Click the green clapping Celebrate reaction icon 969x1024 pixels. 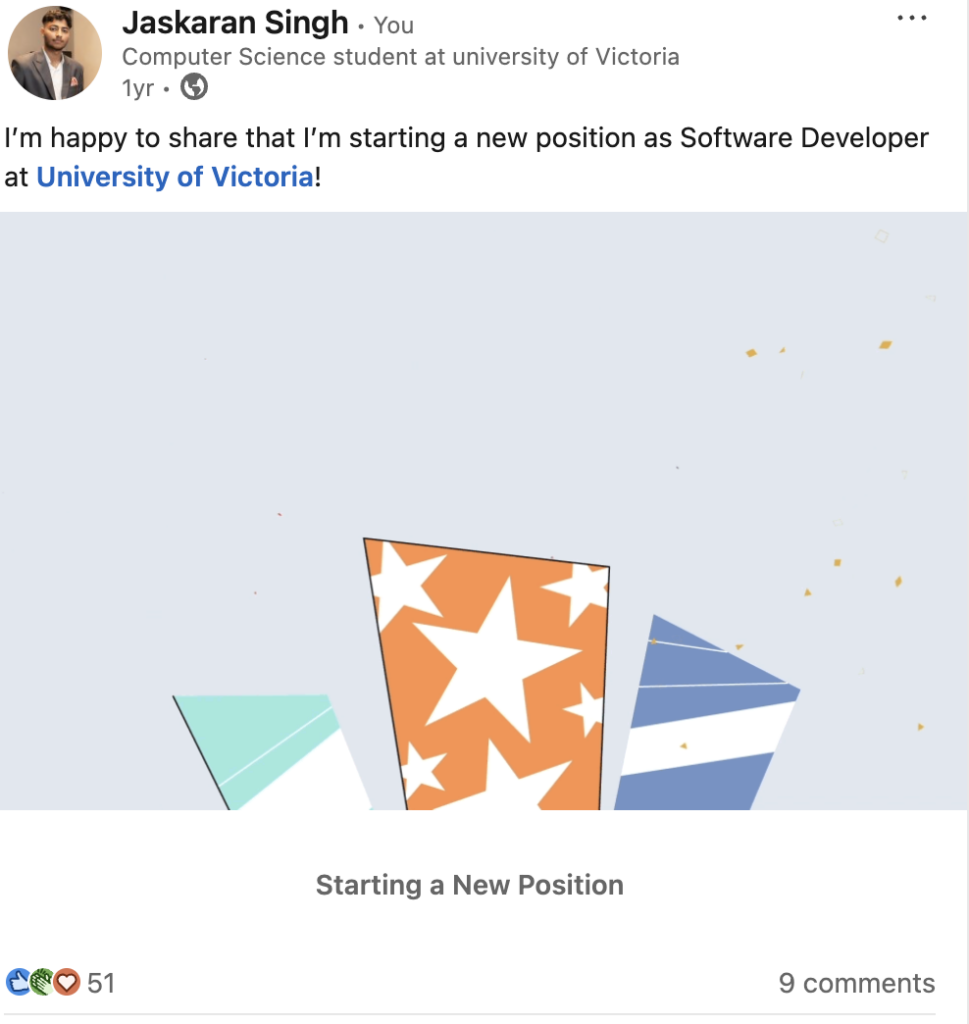pos(41,982)
